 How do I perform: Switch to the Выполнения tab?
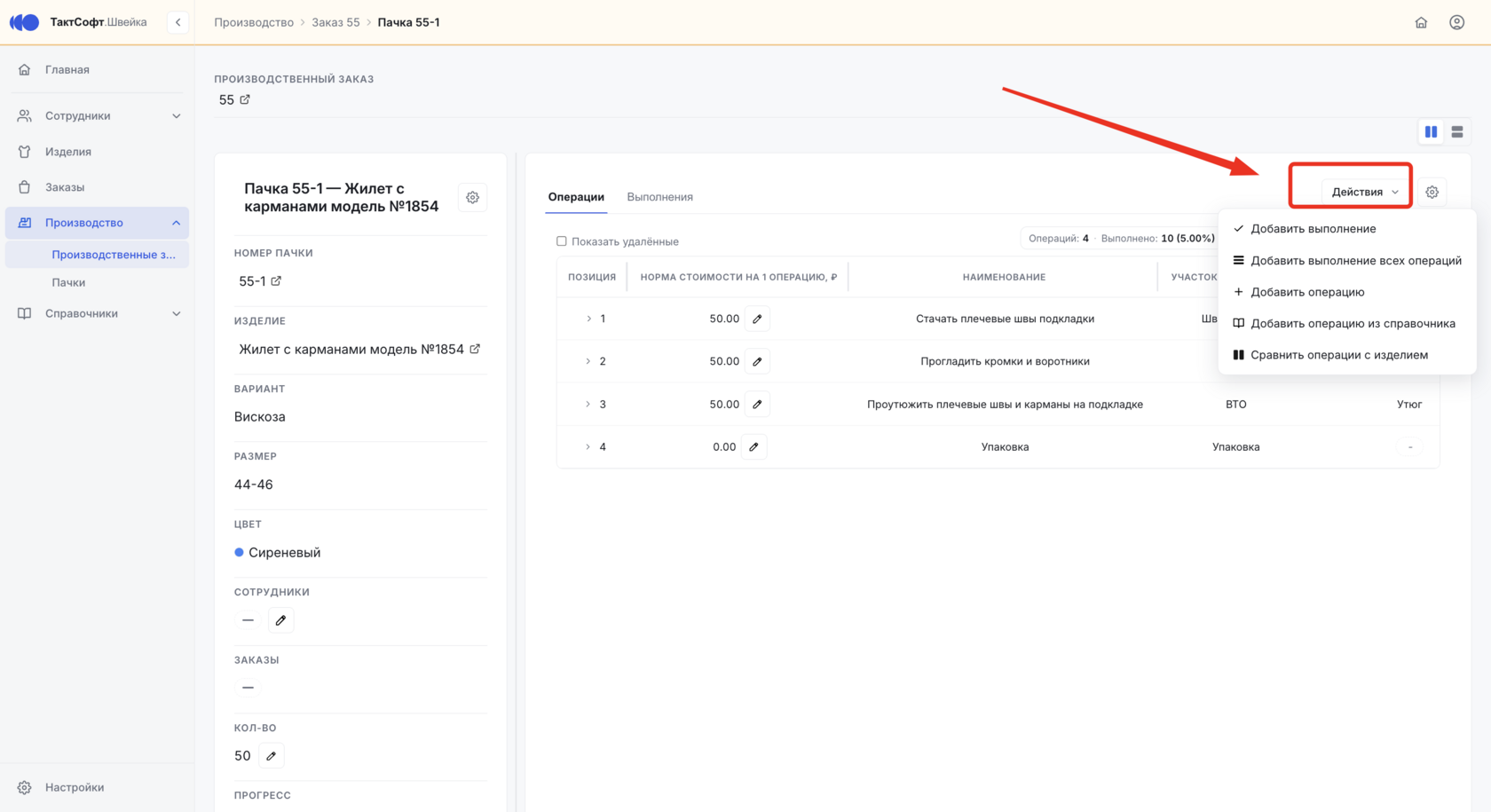[x=659, y=197]
